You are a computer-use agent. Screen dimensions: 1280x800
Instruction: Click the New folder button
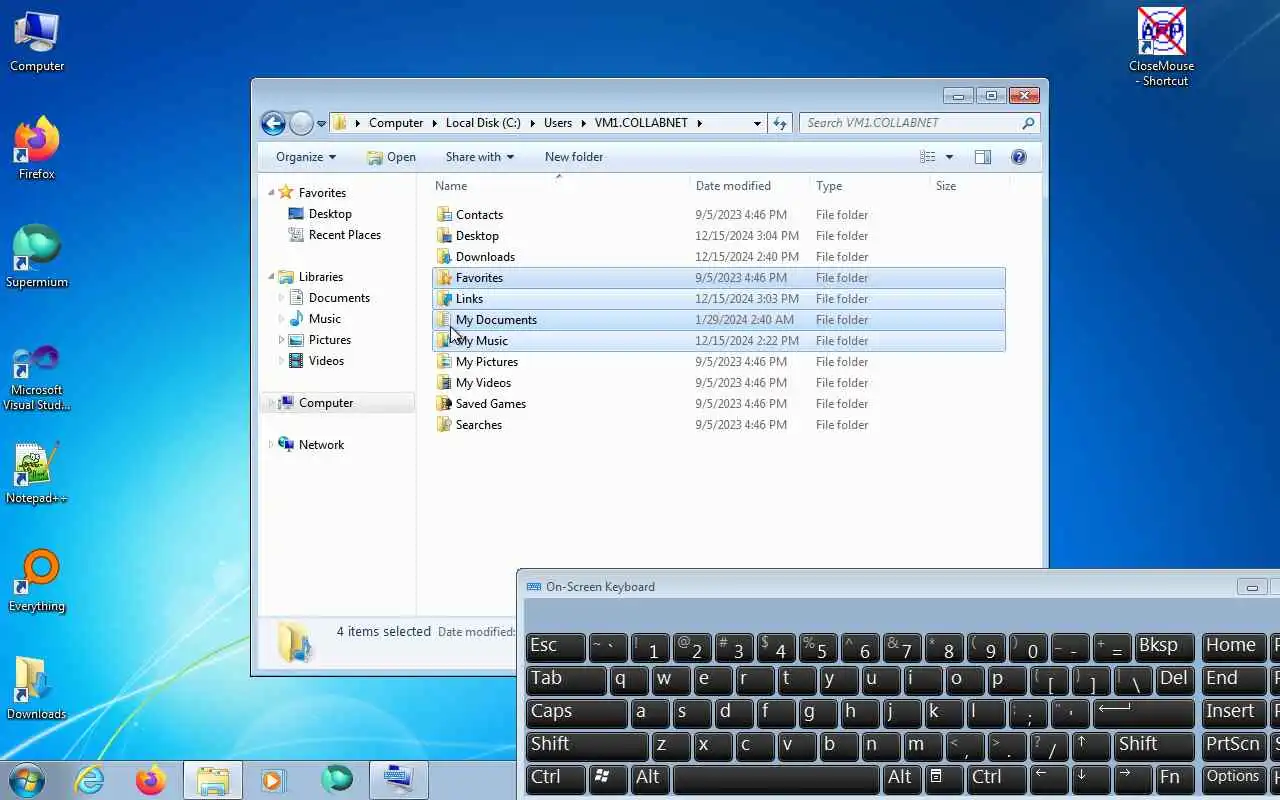pos(574,157)
